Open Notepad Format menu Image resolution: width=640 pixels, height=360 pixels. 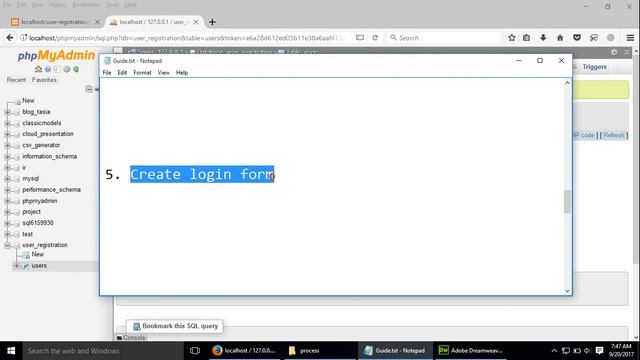pyautogui.click(x=142, y=73)
